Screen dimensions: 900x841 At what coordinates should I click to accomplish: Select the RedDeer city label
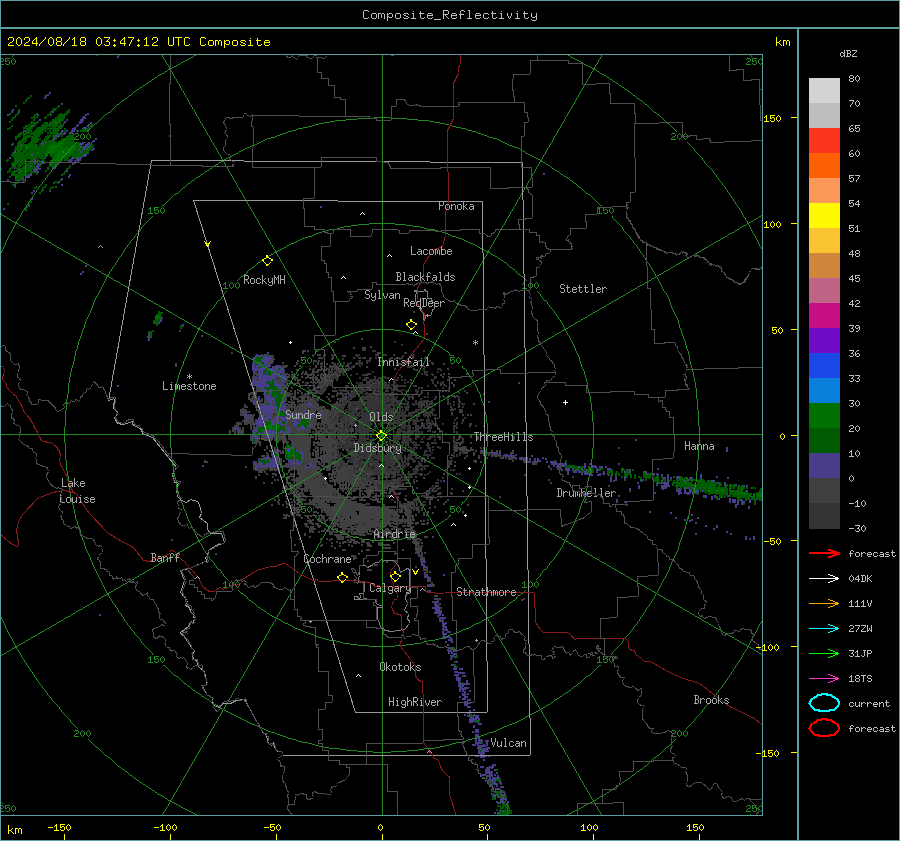pyautogui.click(x=424, y=303)
